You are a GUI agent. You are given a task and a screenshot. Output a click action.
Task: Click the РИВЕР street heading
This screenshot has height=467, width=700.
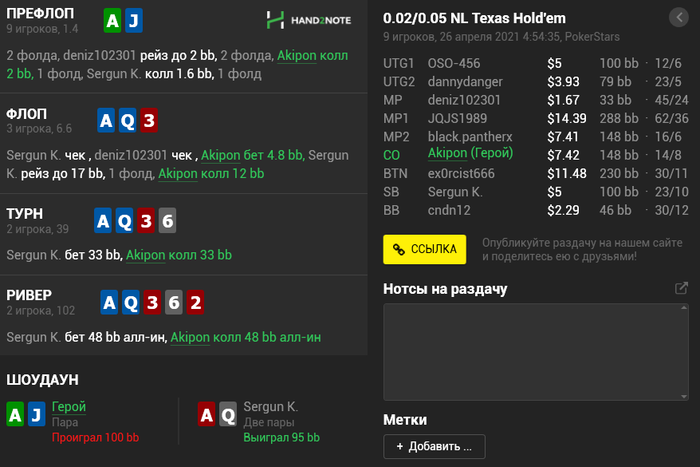pos(29,295)
